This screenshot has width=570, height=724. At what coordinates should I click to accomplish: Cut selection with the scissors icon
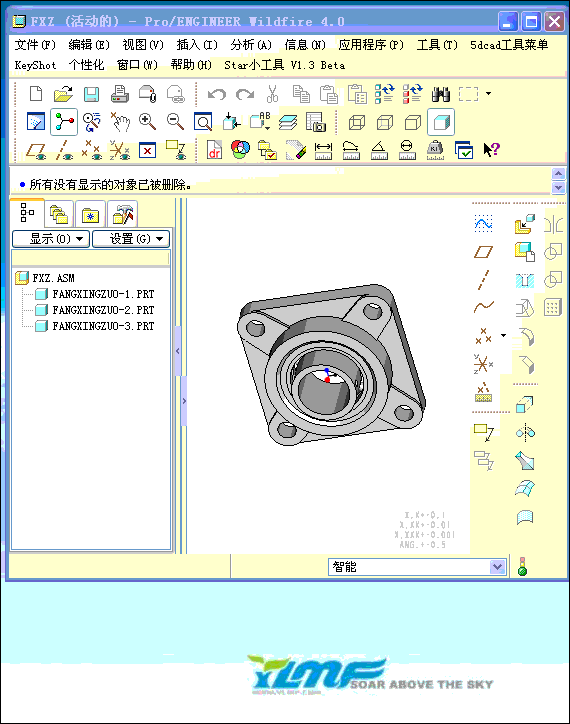[x=273, y=94]
